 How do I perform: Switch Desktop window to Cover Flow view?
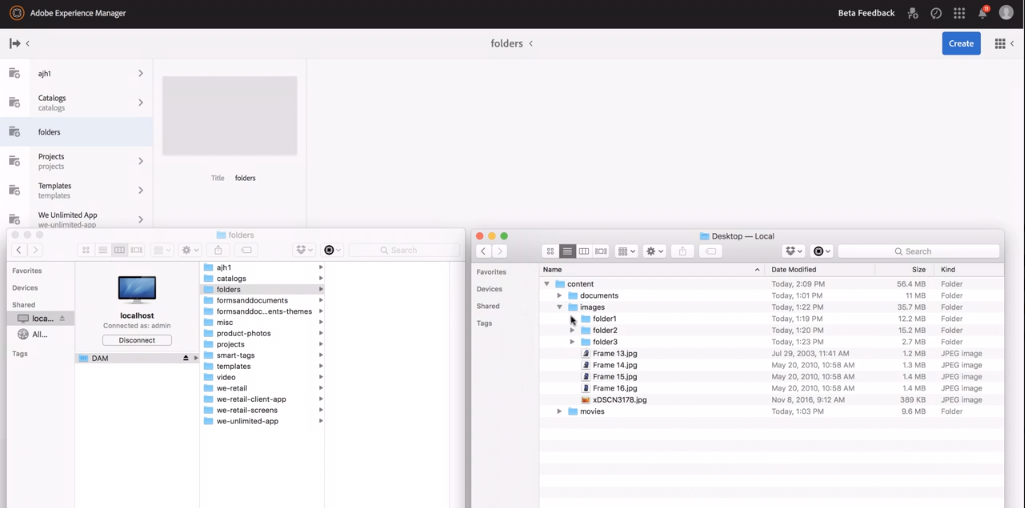601,251
